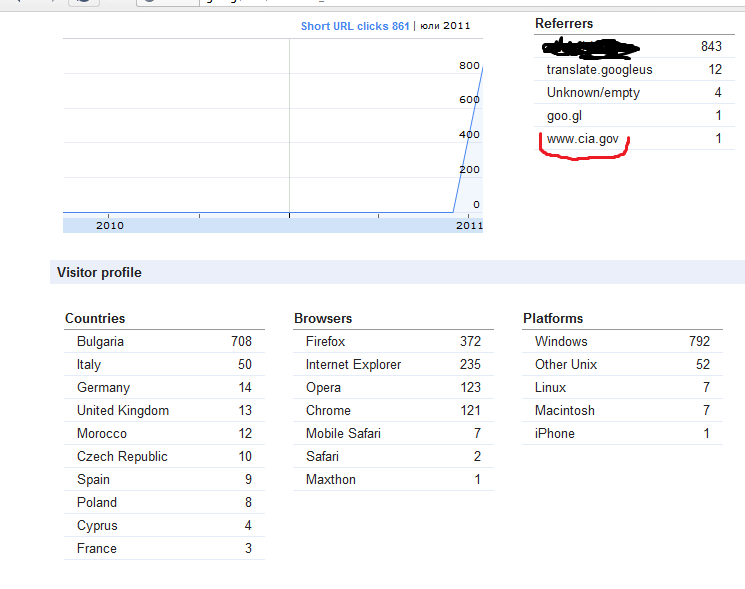
Task: Click the iPhone platform row
Action: click(555, 434)
